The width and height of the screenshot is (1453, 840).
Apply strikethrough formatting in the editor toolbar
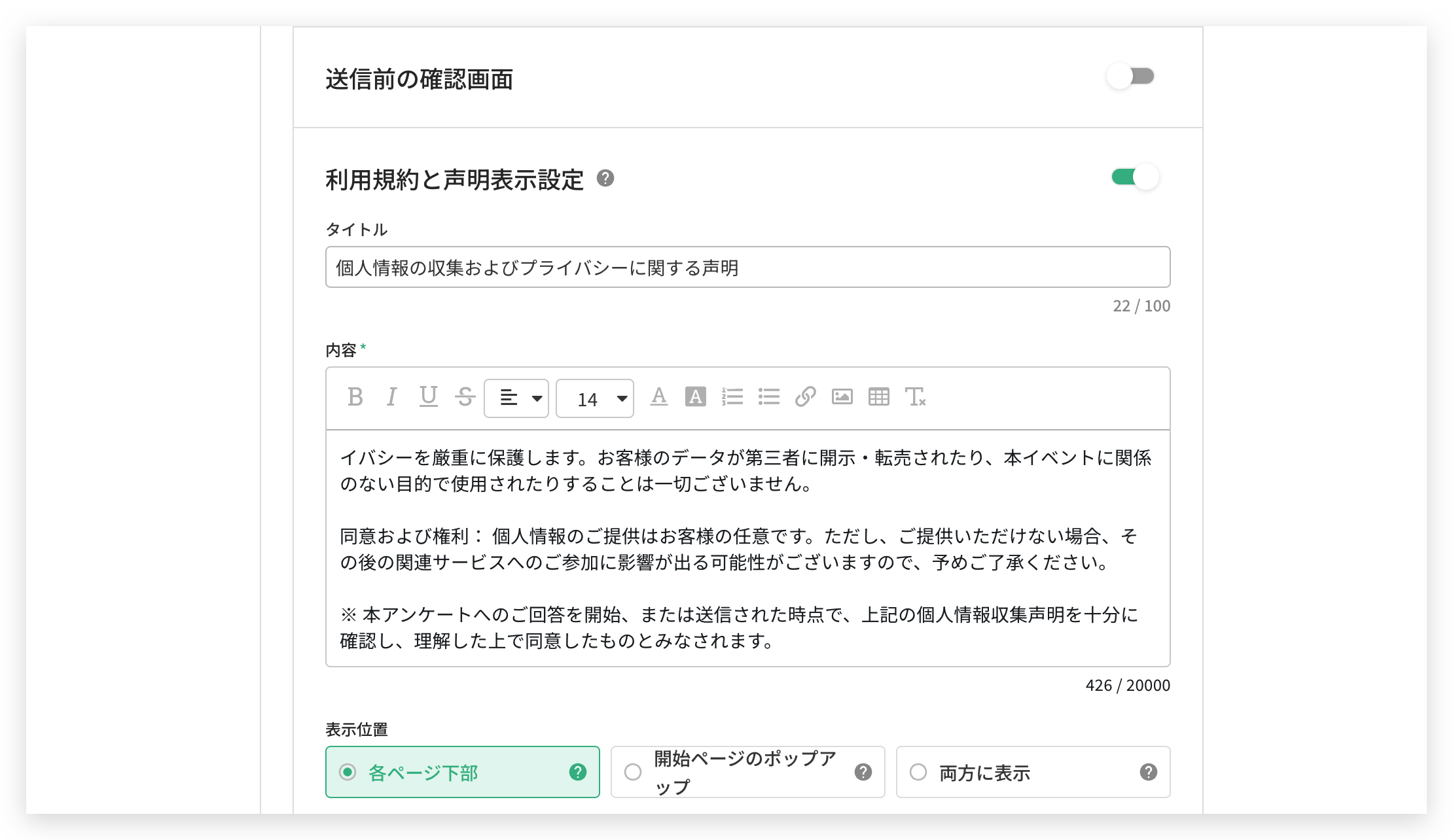click(465, 397)
